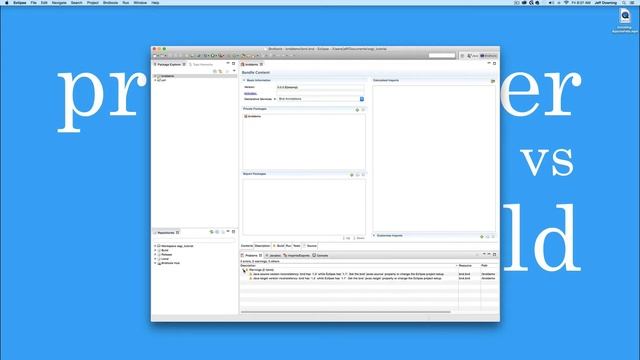
Task: Open the Javadoc tab
Action: [x=273, y=256]
